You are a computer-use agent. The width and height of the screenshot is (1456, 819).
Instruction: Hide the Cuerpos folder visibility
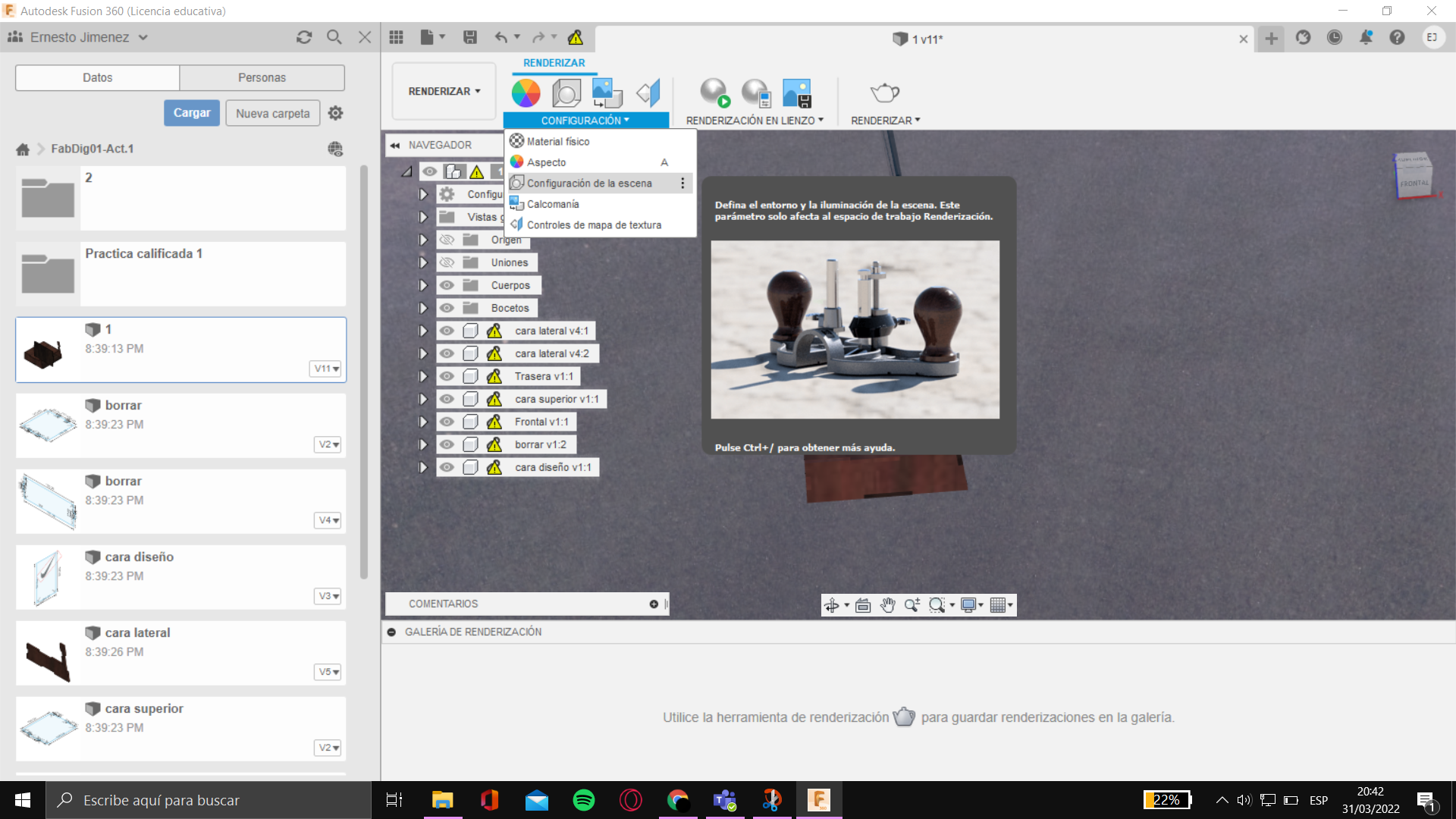[x=447, y=285]
